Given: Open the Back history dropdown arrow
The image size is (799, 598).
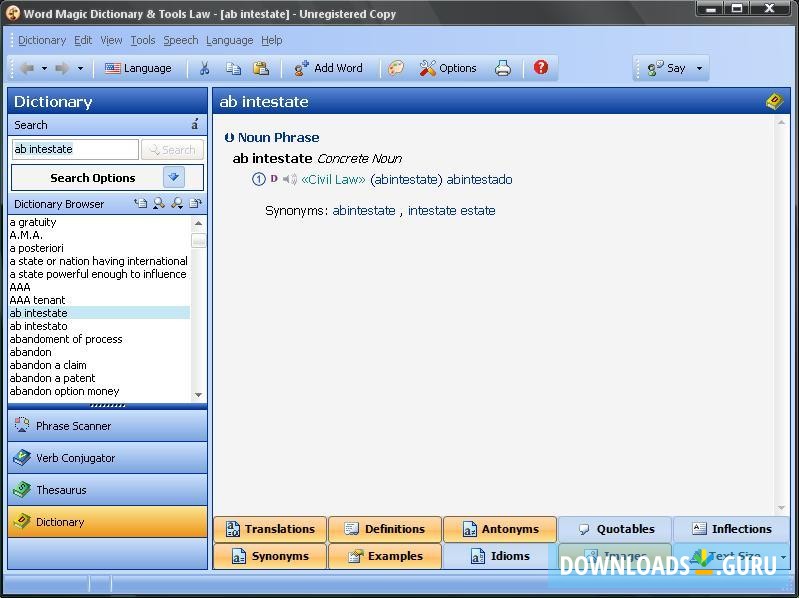Looking at the screenshot, I should 44,68.
